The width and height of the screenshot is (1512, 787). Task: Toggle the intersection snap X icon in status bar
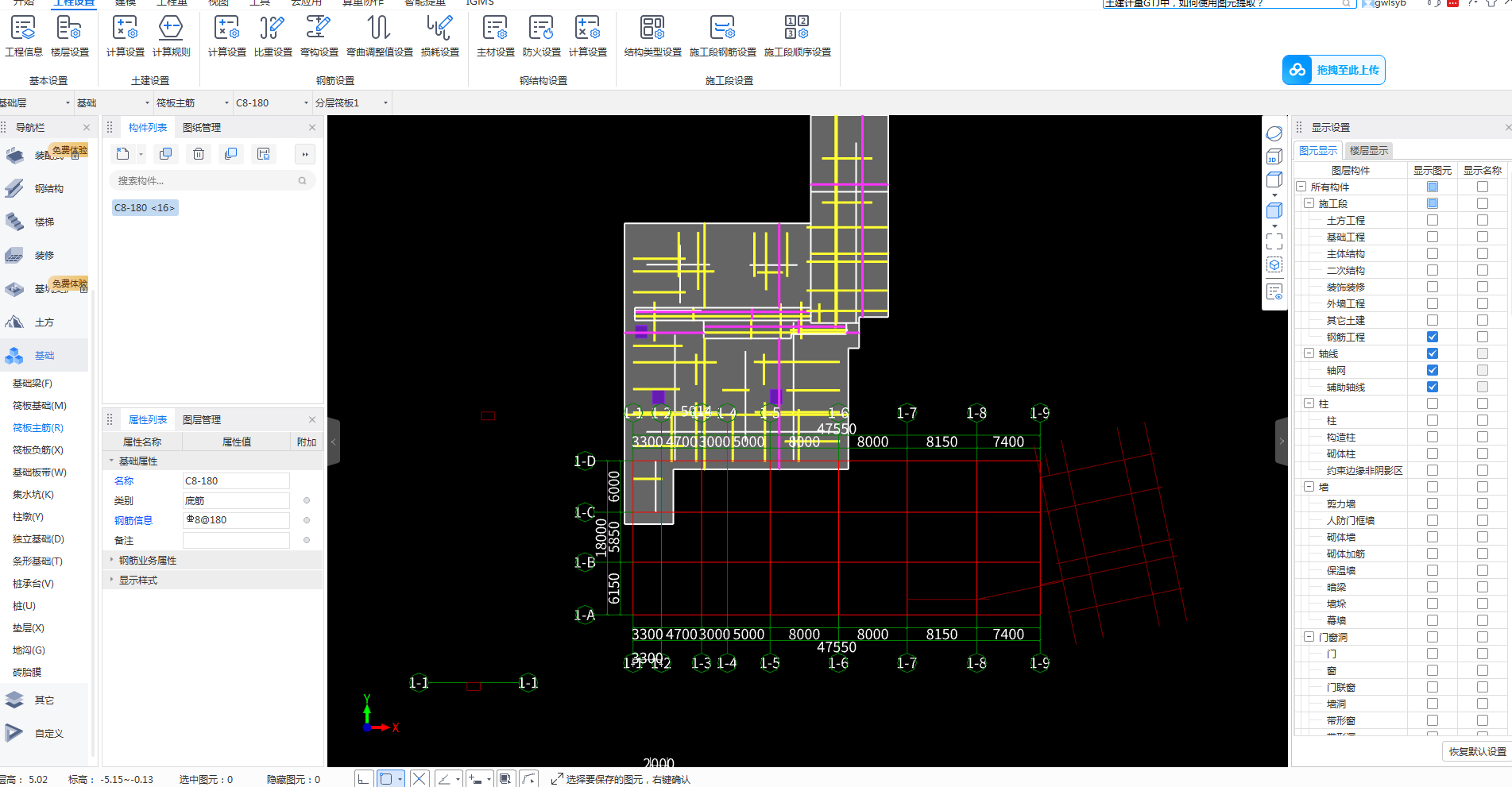click(420, 779)
